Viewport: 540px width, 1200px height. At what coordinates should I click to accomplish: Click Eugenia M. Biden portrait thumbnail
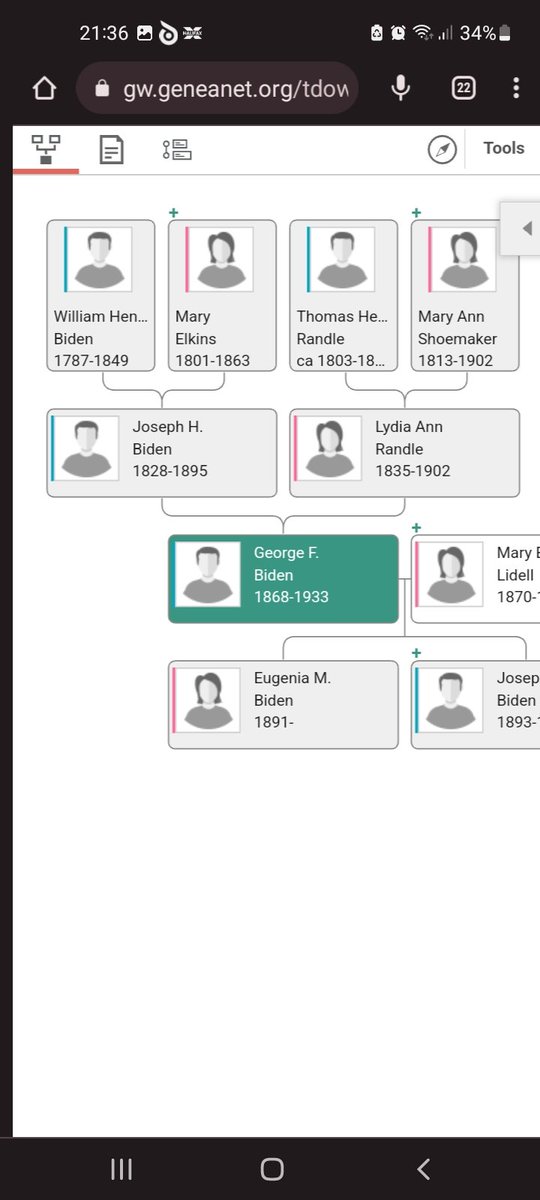(208, 700)
